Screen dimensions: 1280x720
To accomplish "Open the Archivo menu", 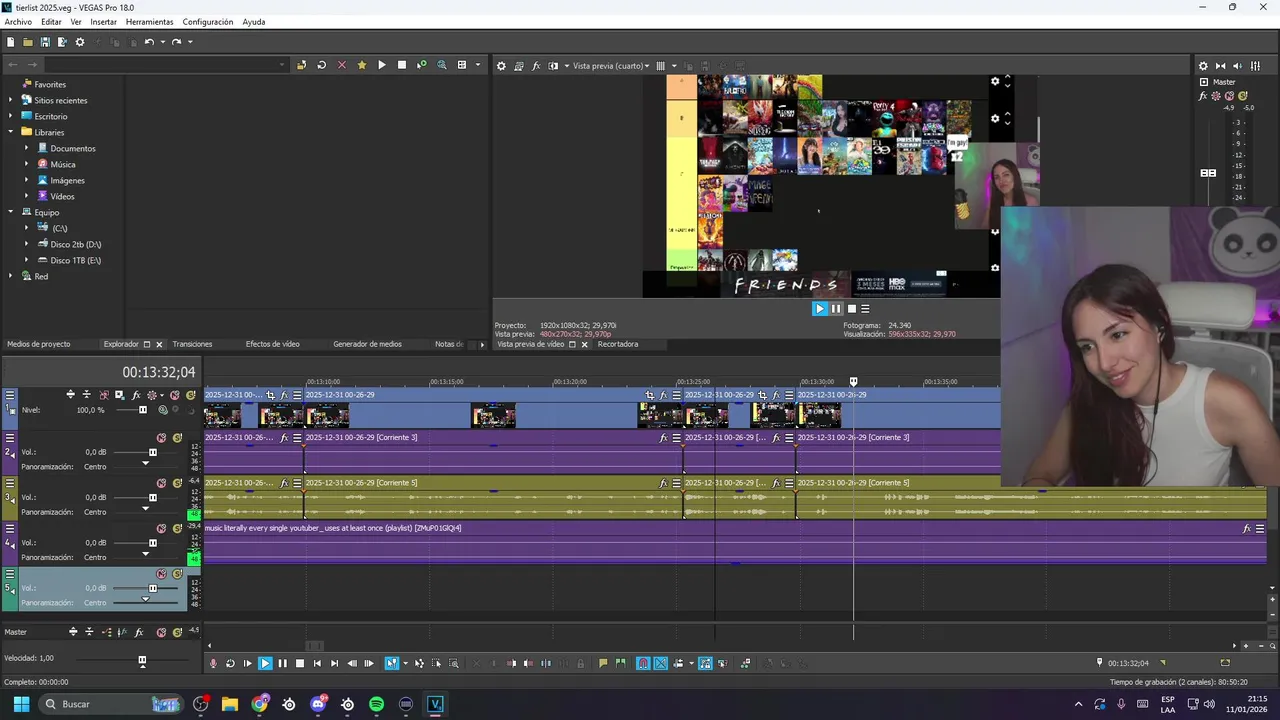I will click(18, 22).
